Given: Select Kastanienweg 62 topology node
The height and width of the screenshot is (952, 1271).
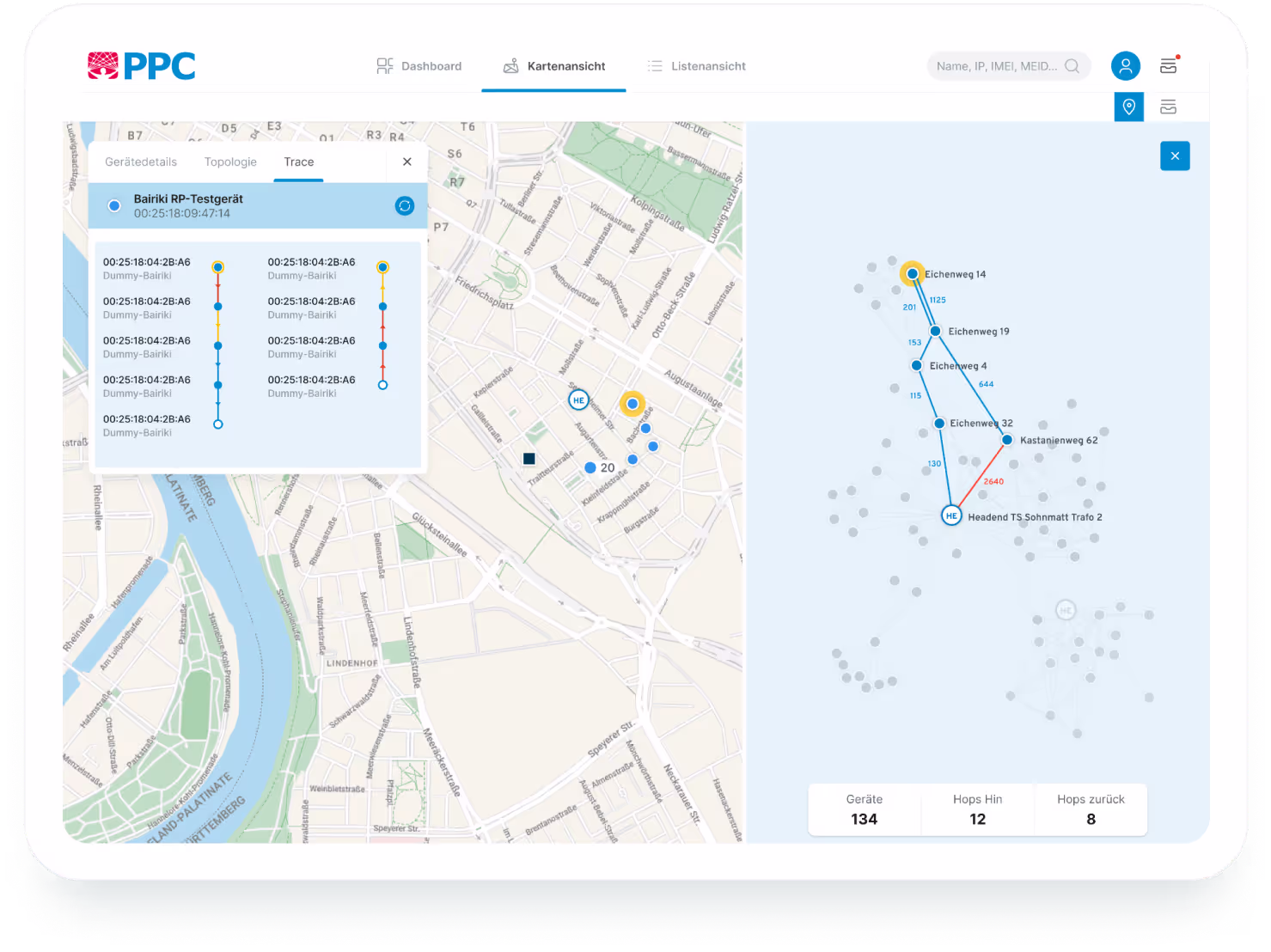Looking at the screenshot, I should 1007,440.
